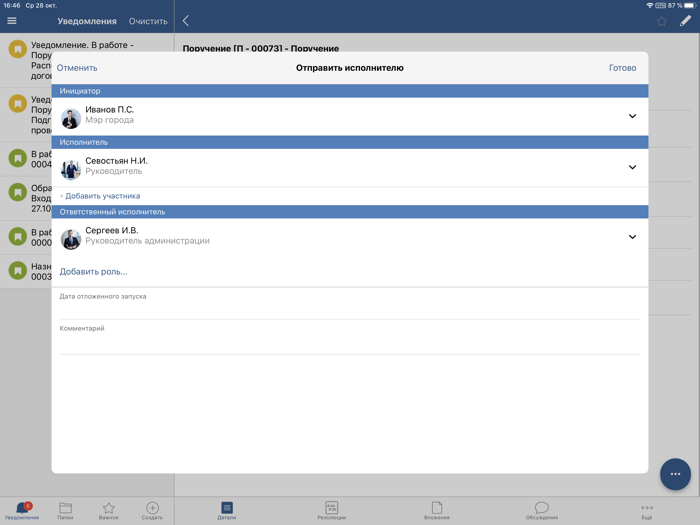
Task: Open the Вложения attachments tab
Action: pyautogui.click(x=437, y=511)
